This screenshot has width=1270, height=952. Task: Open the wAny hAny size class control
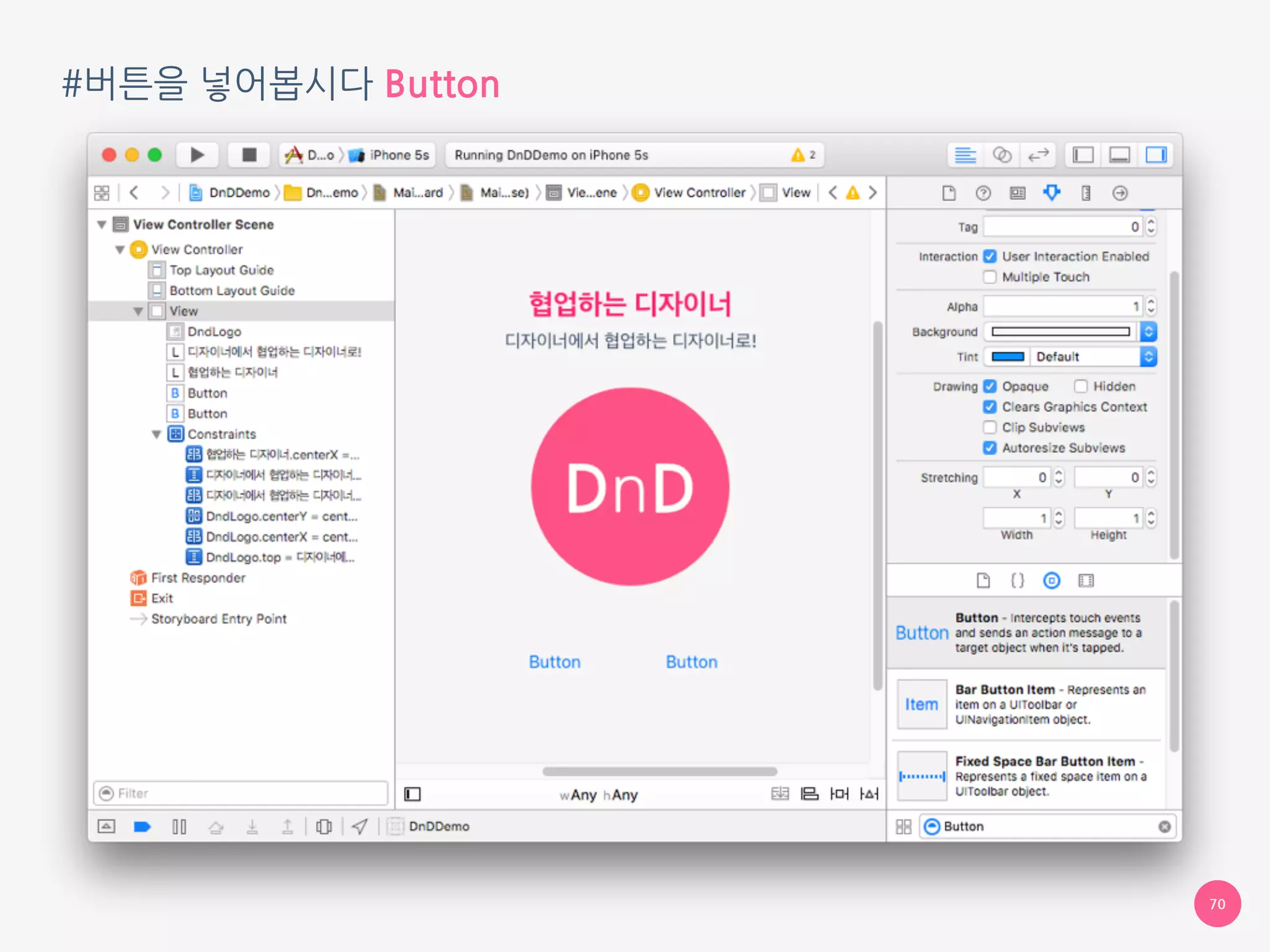coord(598,795)
